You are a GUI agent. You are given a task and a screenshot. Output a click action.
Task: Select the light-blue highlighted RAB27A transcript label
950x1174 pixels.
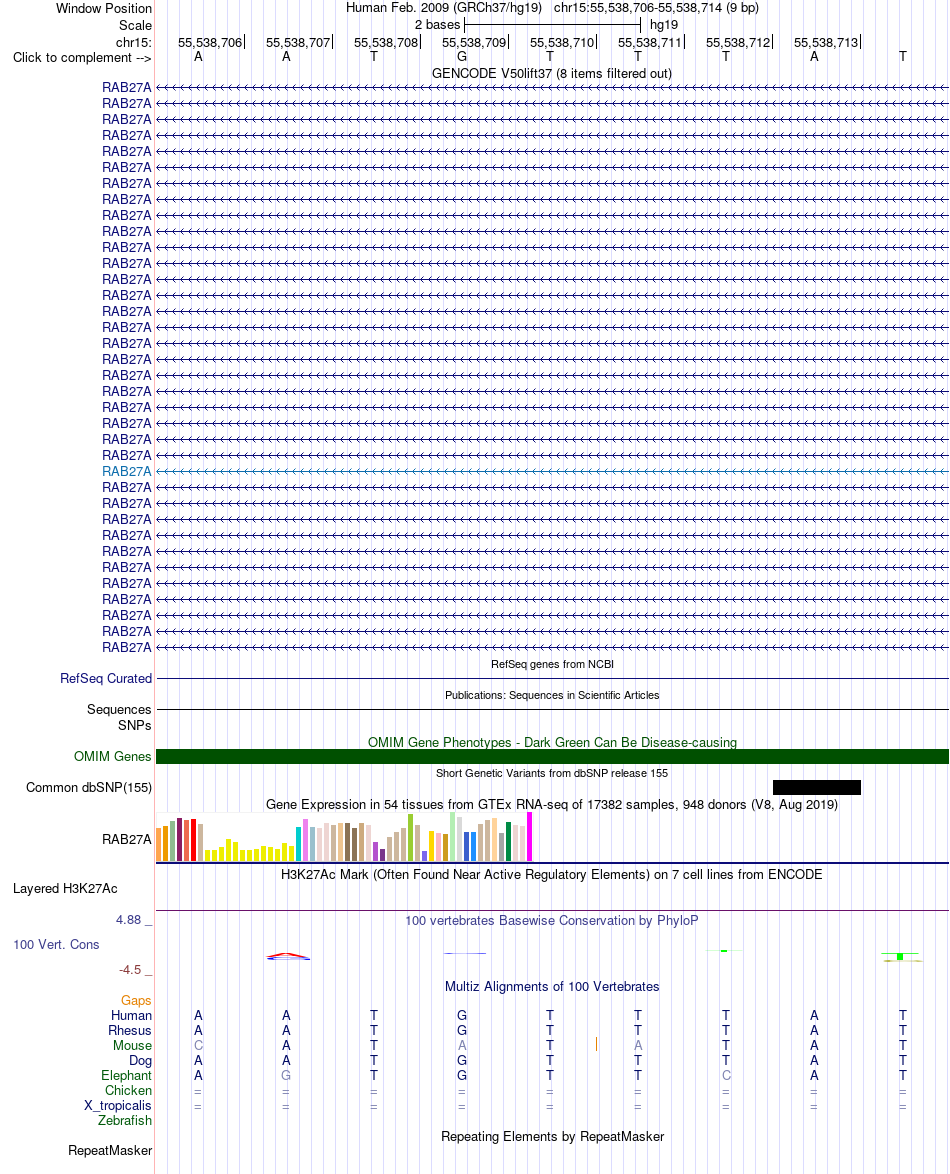click(x=127, y=472)
